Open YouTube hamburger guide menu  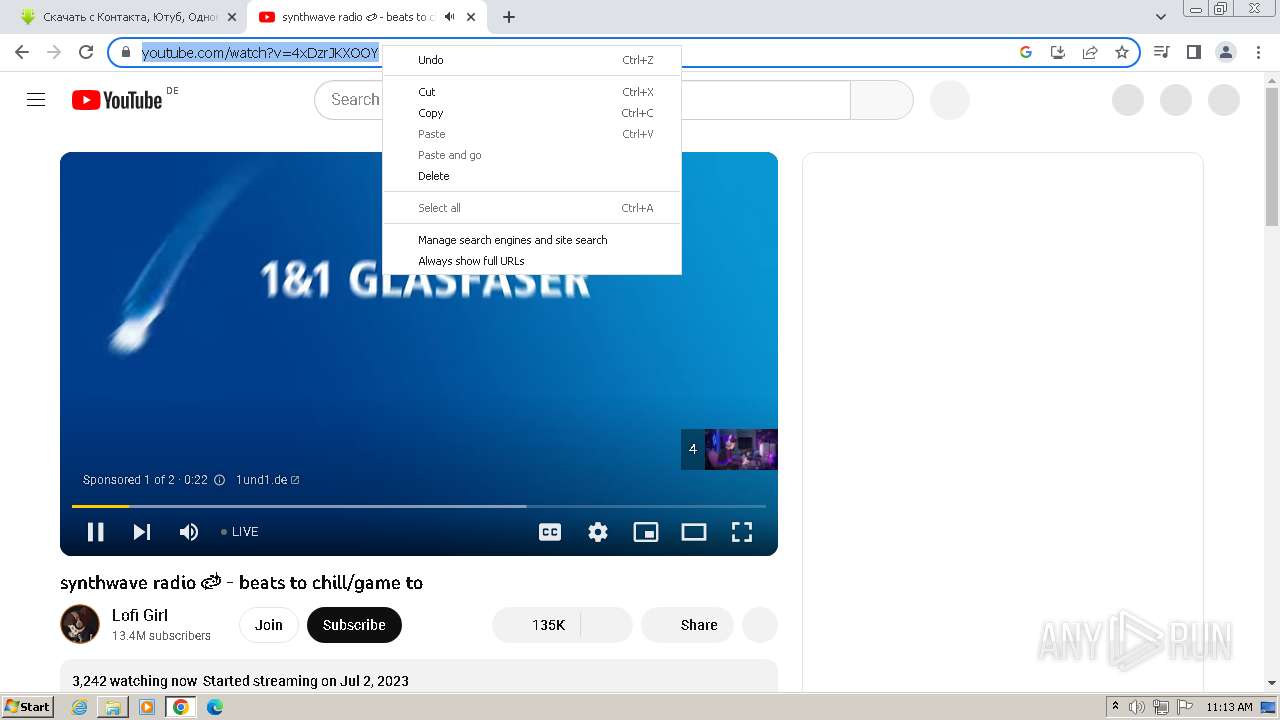tap(36, 100)
